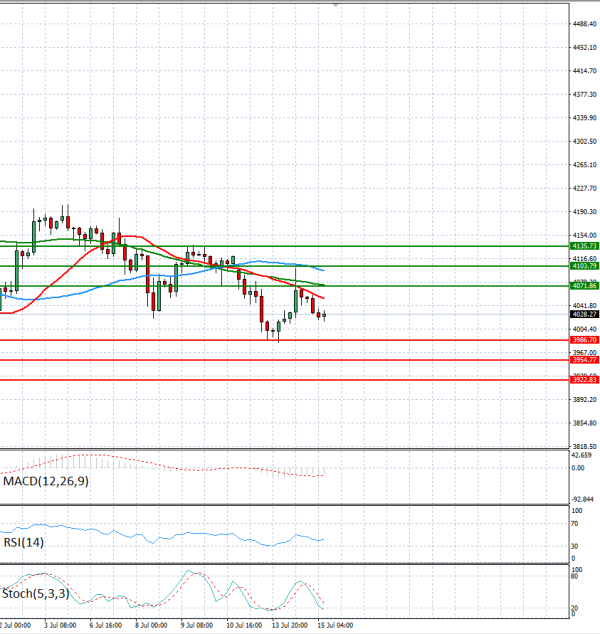
Task: Click the current price 4028.27 label
Action: (x=584, y=314)
